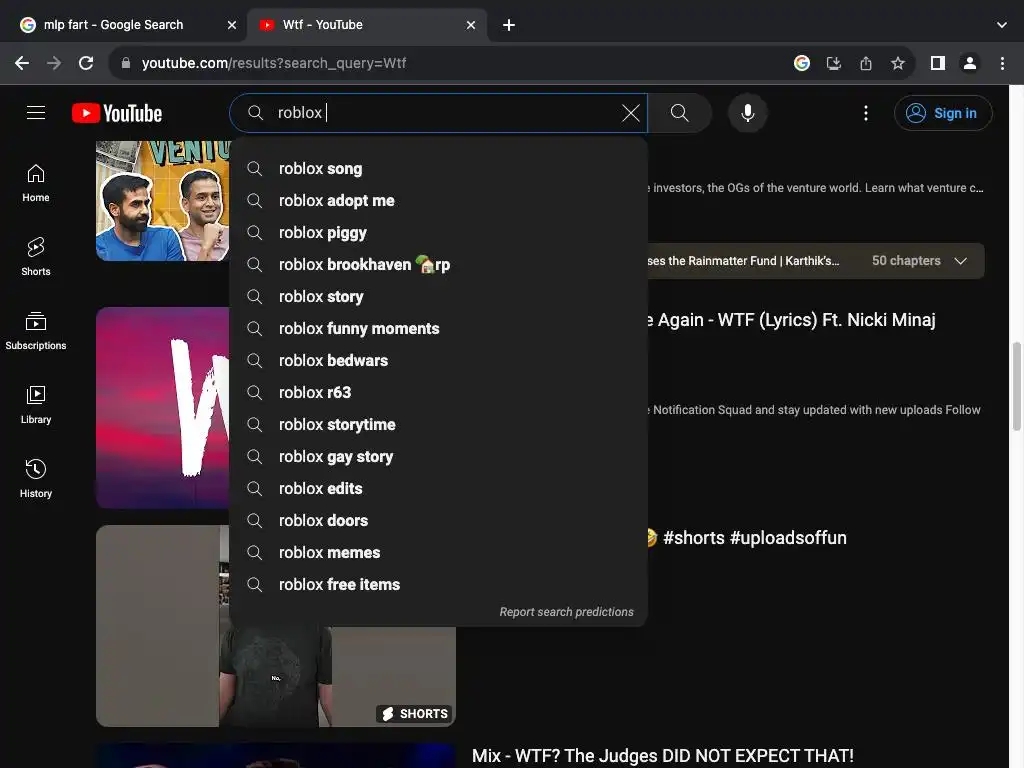
Task: Select the 'roblox brookhaven rp' suggestion
Action: point(438,264)
